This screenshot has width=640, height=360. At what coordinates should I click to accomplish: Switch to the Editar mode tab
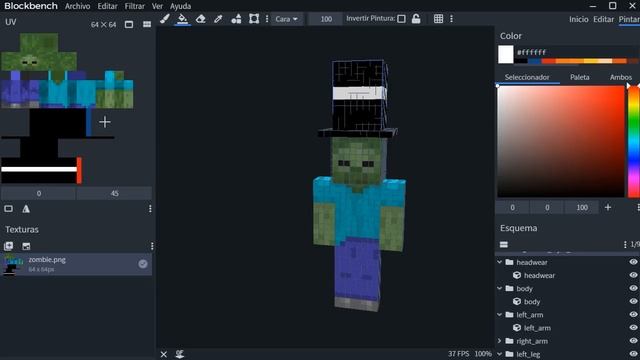tap(604, 19)
